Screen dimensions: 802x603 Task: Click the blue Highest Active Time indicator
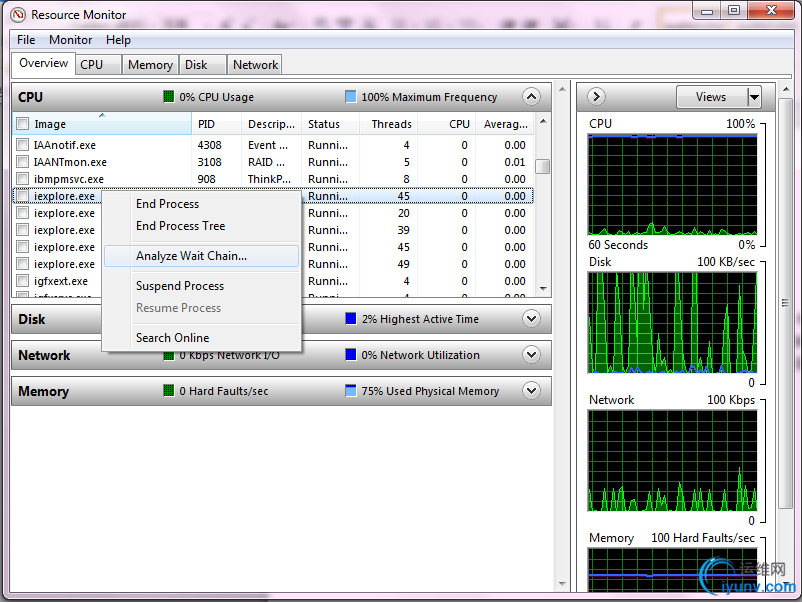click(x=350, y=319)
